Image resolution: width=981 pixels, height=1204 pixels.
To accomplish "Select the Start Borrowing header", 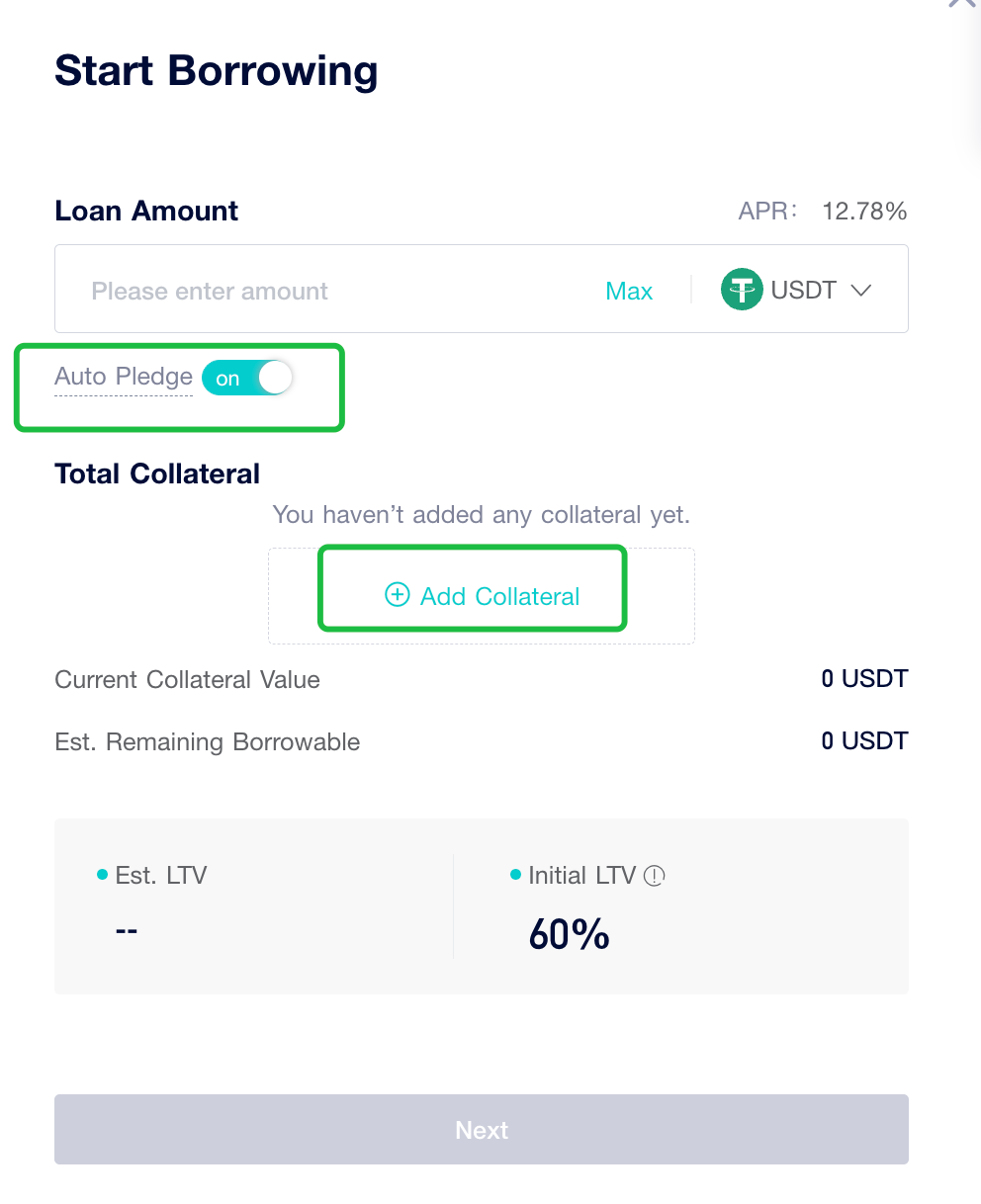I will click(x=216, y=70).
